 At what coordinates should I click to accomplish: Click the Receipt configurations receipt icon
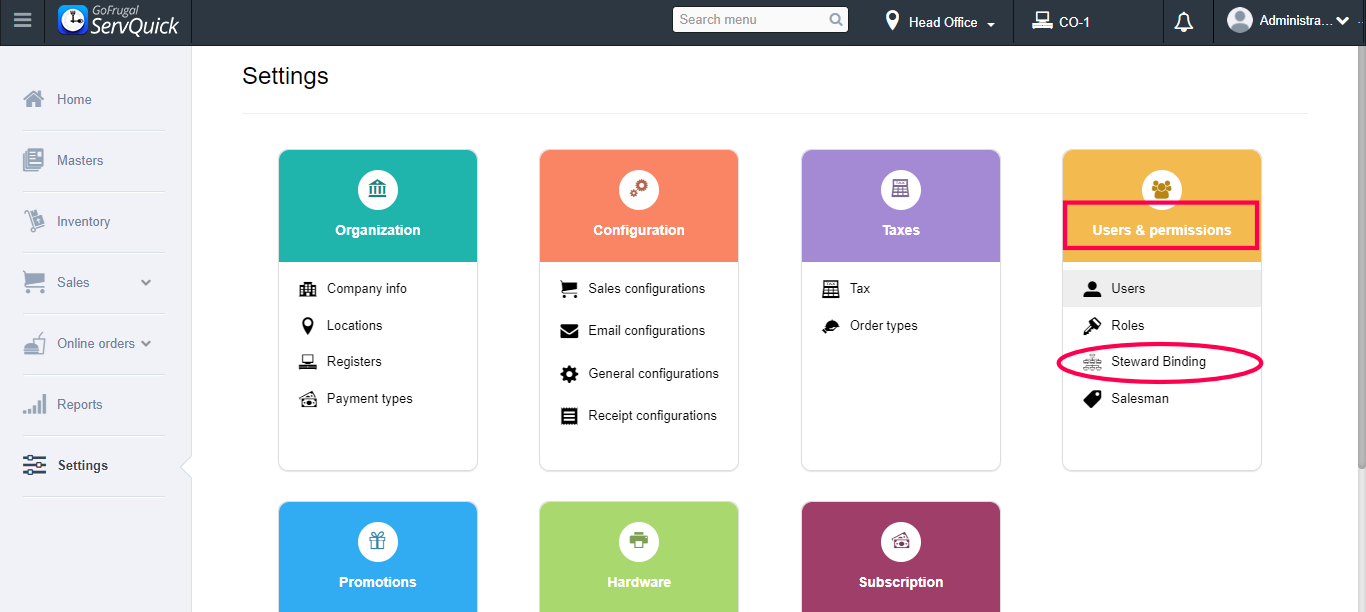tap(569, 416)
